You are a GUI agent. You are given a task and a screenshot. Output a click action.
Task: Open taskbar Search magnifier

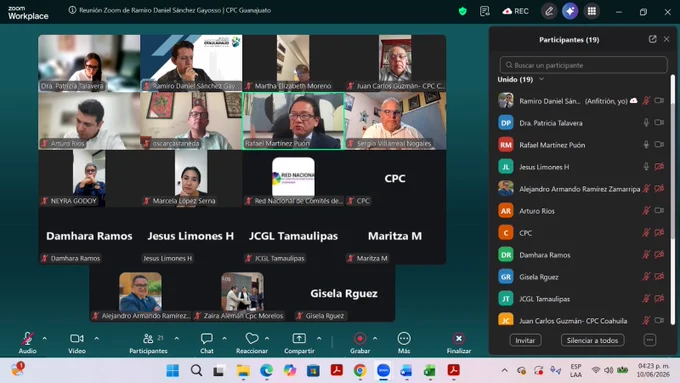[x=196, y=371]
